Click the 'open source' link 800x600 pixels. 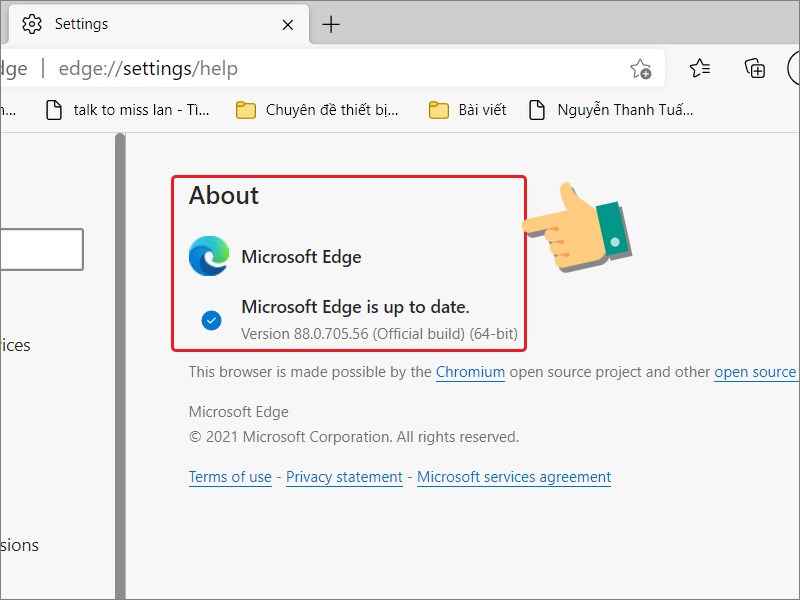(755, 372)
